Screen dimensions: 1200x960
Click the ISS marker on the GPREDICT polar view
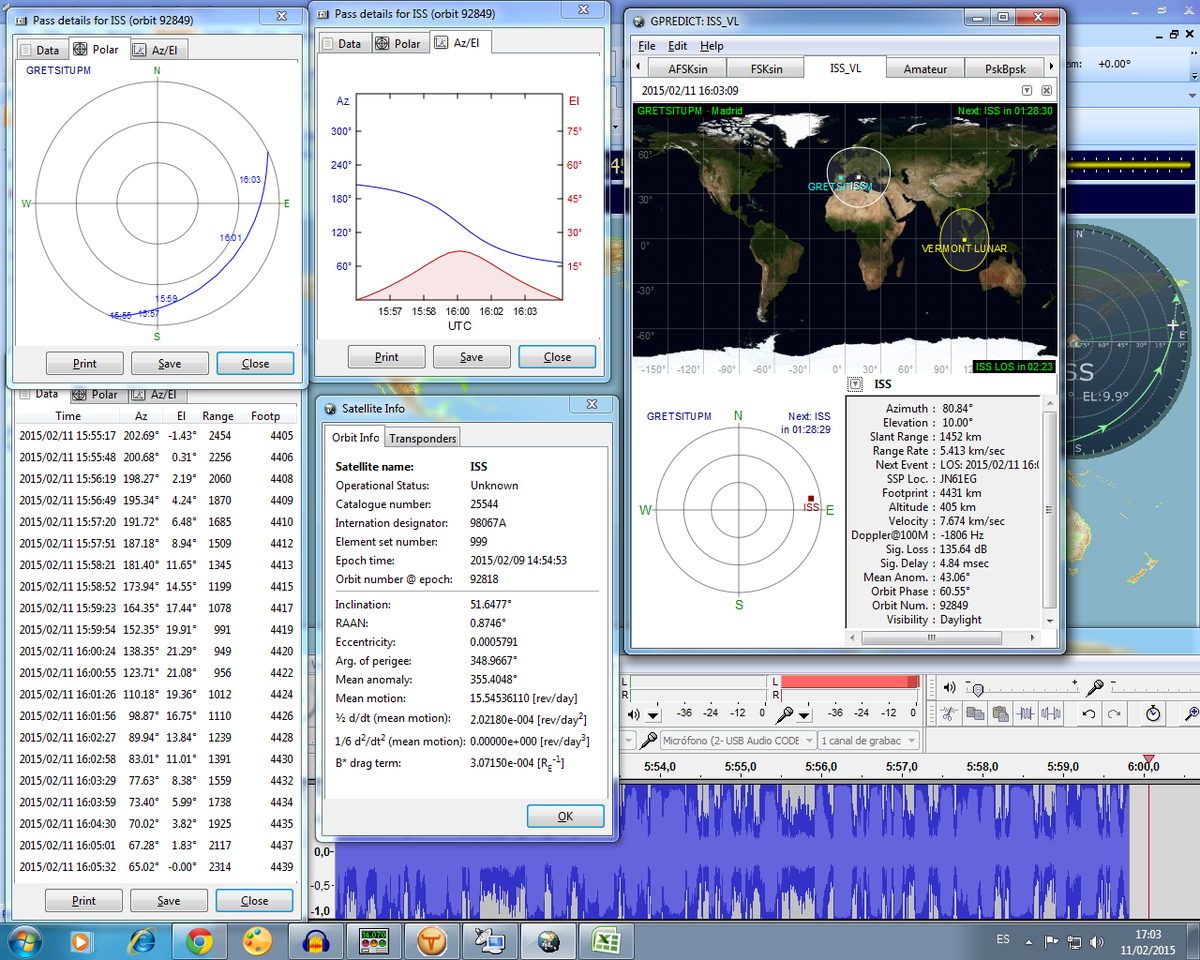tap(811, 499)
